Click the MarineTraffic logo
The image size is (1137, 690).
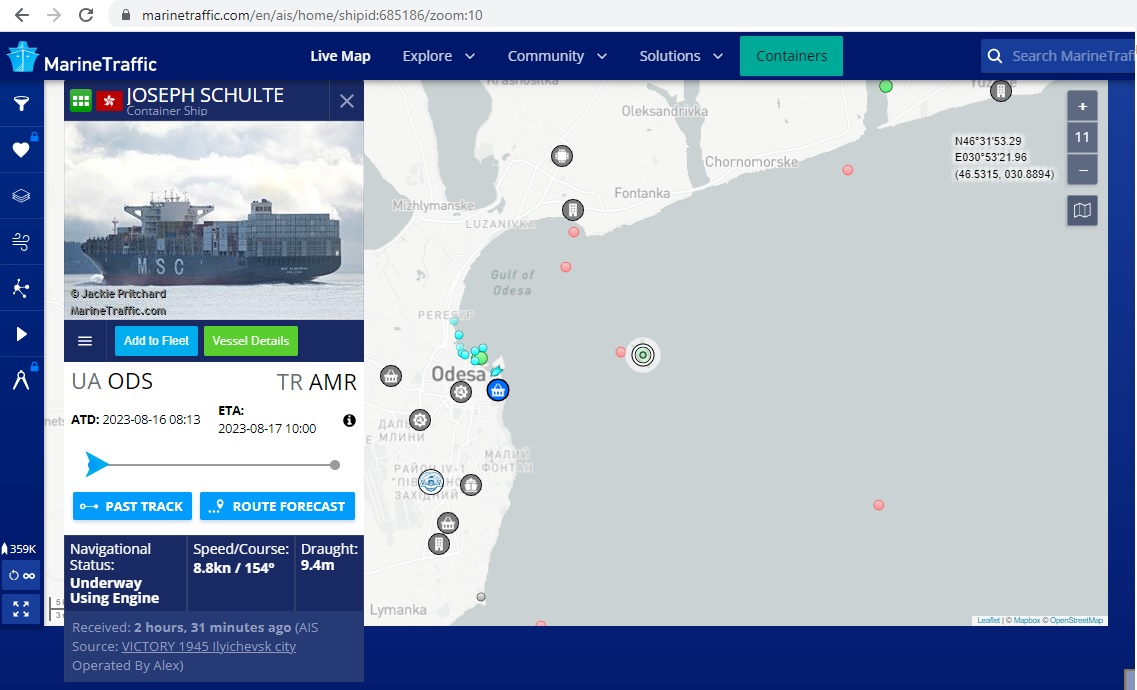82,57
